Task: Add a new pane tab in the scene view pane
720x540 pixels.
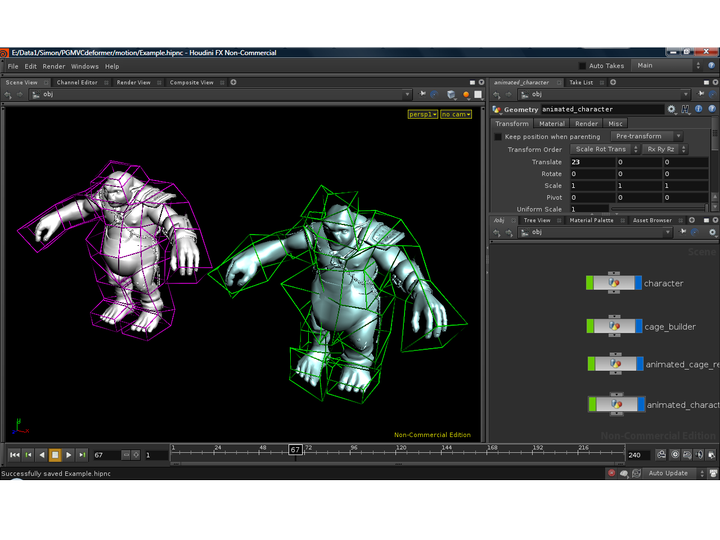Action: click(x=233, y=82)
